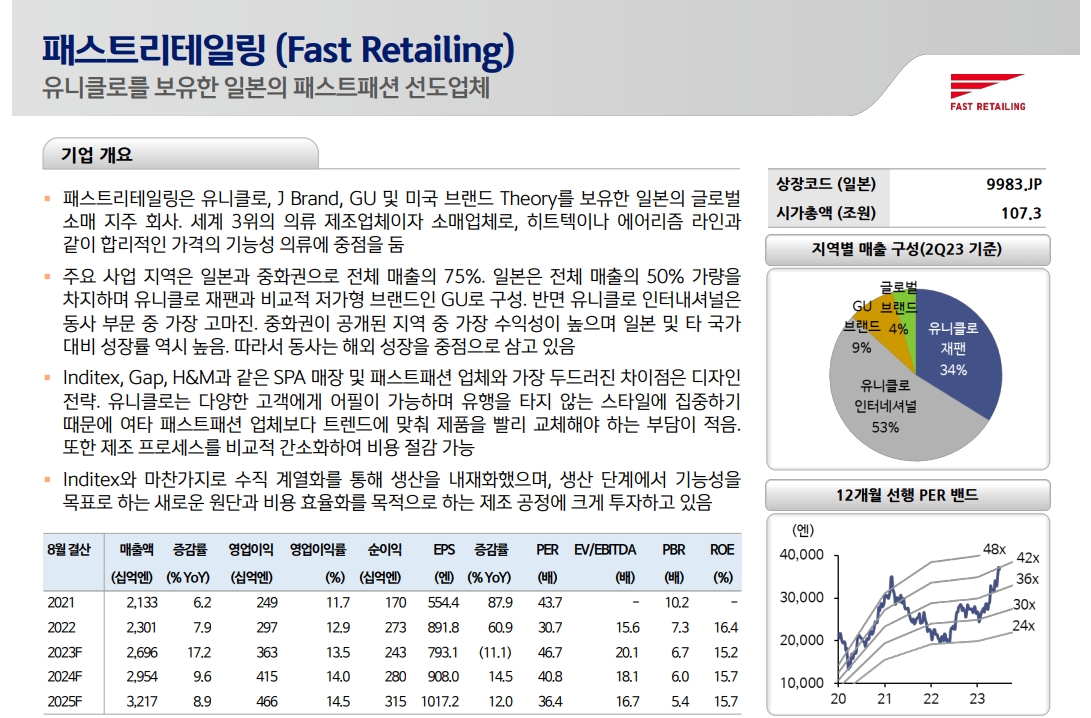Viewport: 1091px width, 718px height.
Task: Click the 기업 개요 section tab
Action: pos(180,154)
